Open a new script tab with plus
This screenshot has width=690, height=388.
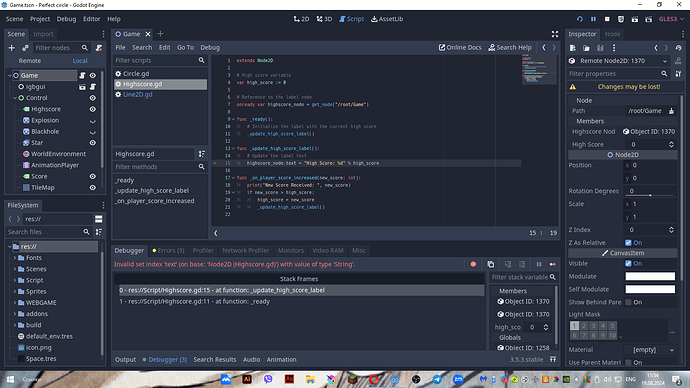(160, 34)
